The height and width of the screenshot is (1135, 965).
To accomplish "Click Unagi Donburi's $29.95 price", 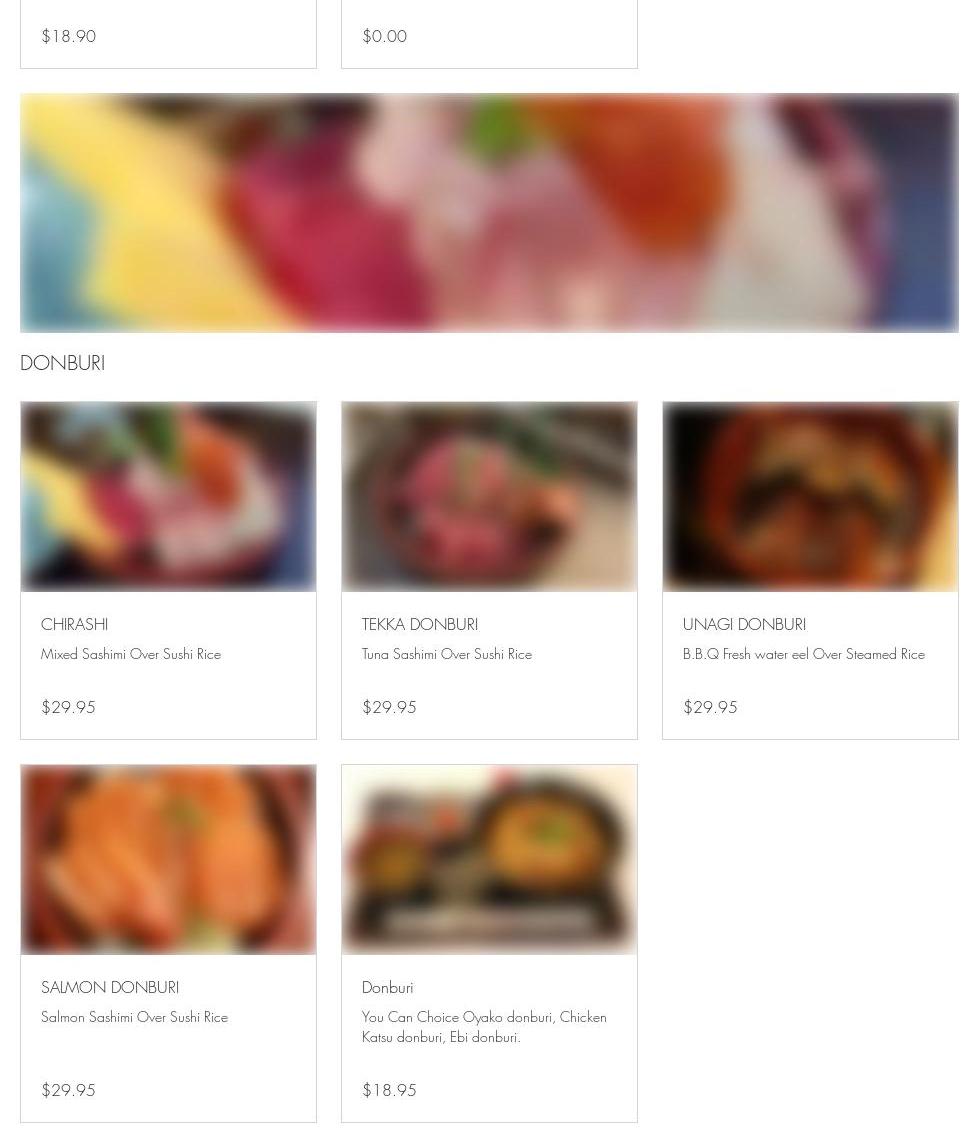I will click(x=710, y=707).
